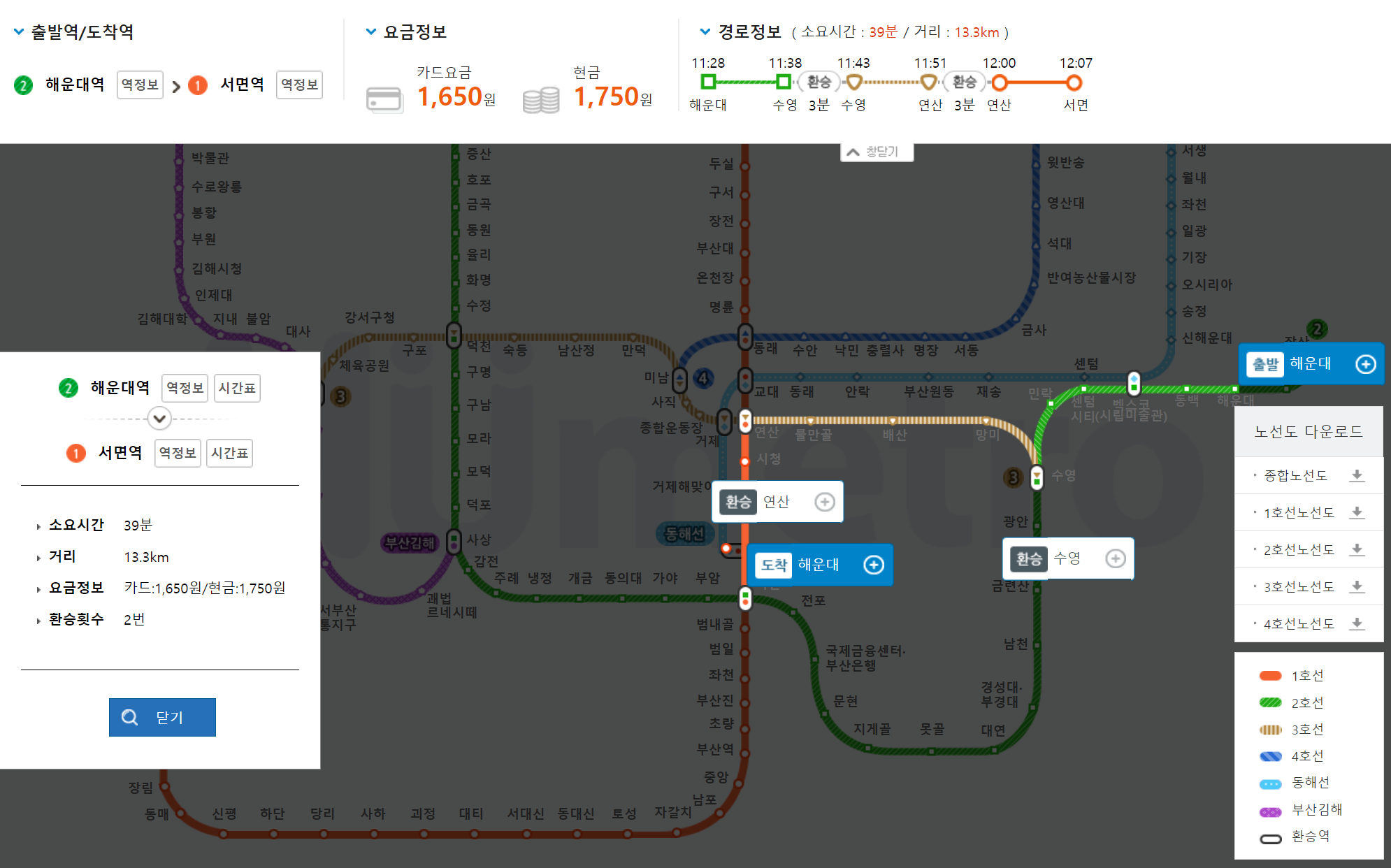Click the plus icon on 환승 수영 popup
Viewport: 1391px width, 868px height.
(x=1115, y=558)
